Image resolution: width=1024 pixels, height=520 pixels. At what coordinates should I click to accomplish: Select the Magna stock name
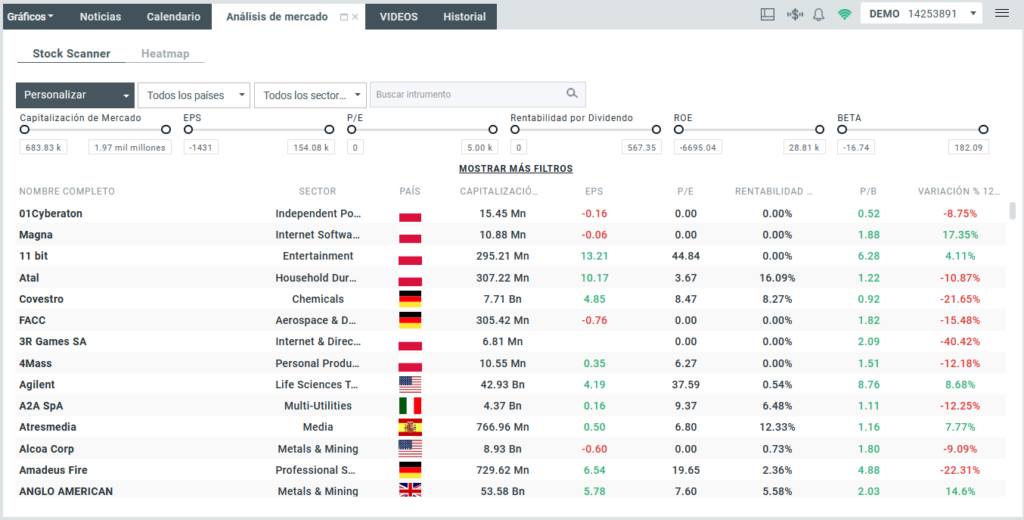click(x=36, y=235)
